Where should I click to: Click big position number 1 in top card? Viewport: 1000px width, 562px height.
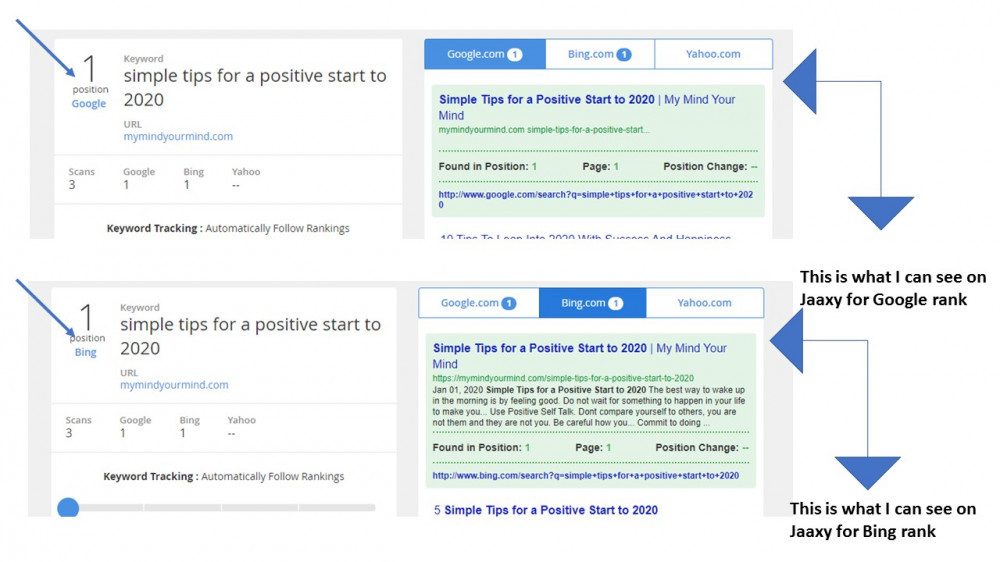[x=90, y=68]
